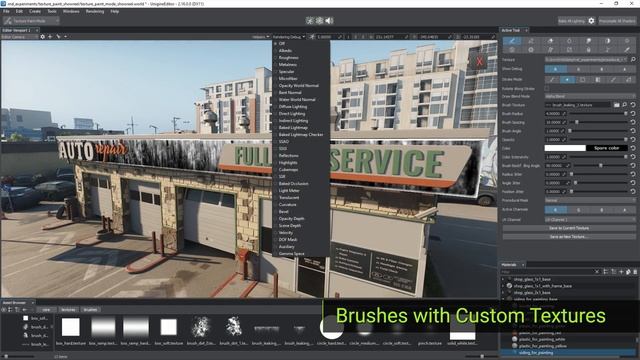Image resolution: width=640 pixels, height=360 pixels.
Task: Reset Brush Radius value
Action: tap(633, 113)
